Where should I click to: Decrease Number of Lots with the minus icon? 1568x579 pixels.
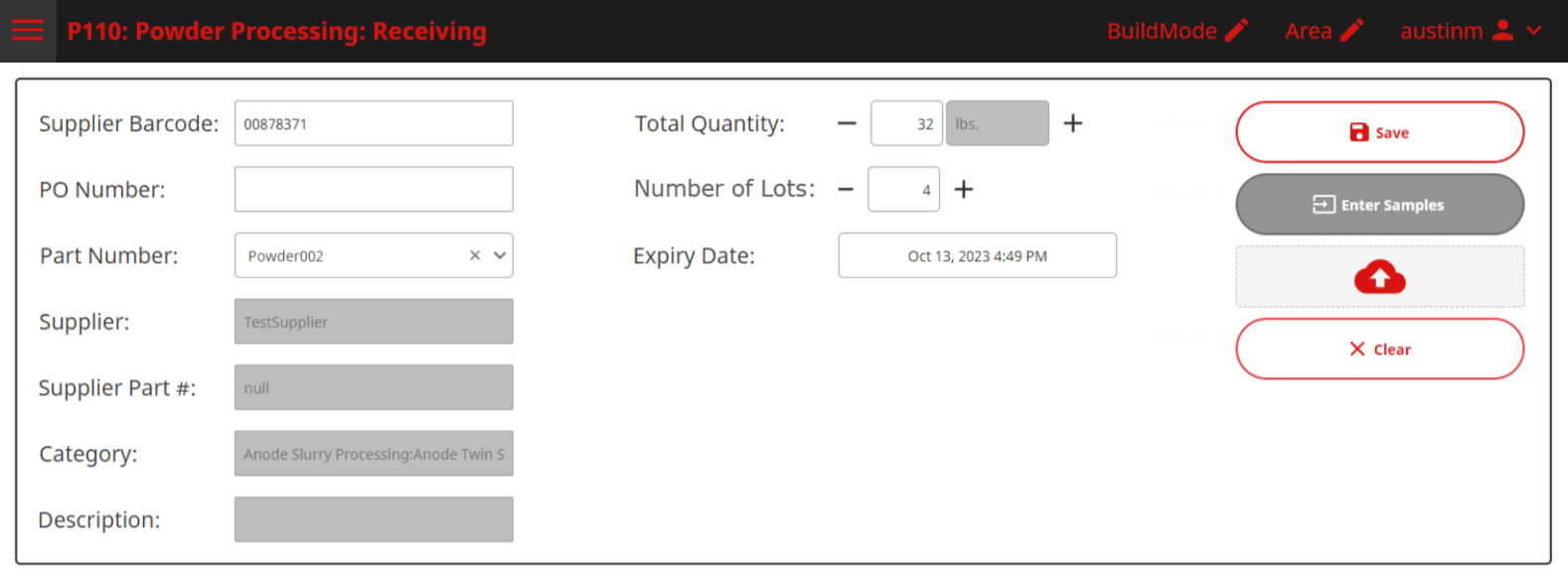(846, 190)
